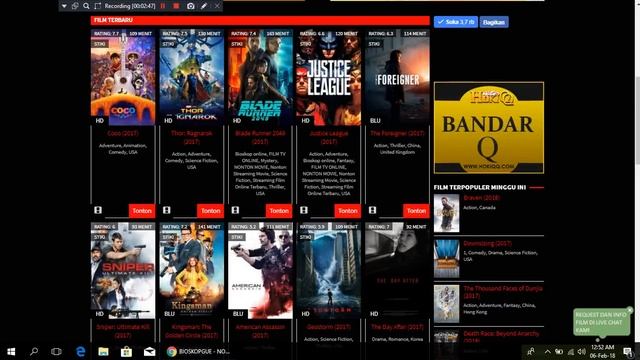
Task: Open the Justice League poster
Action: (x=329, y=78)
